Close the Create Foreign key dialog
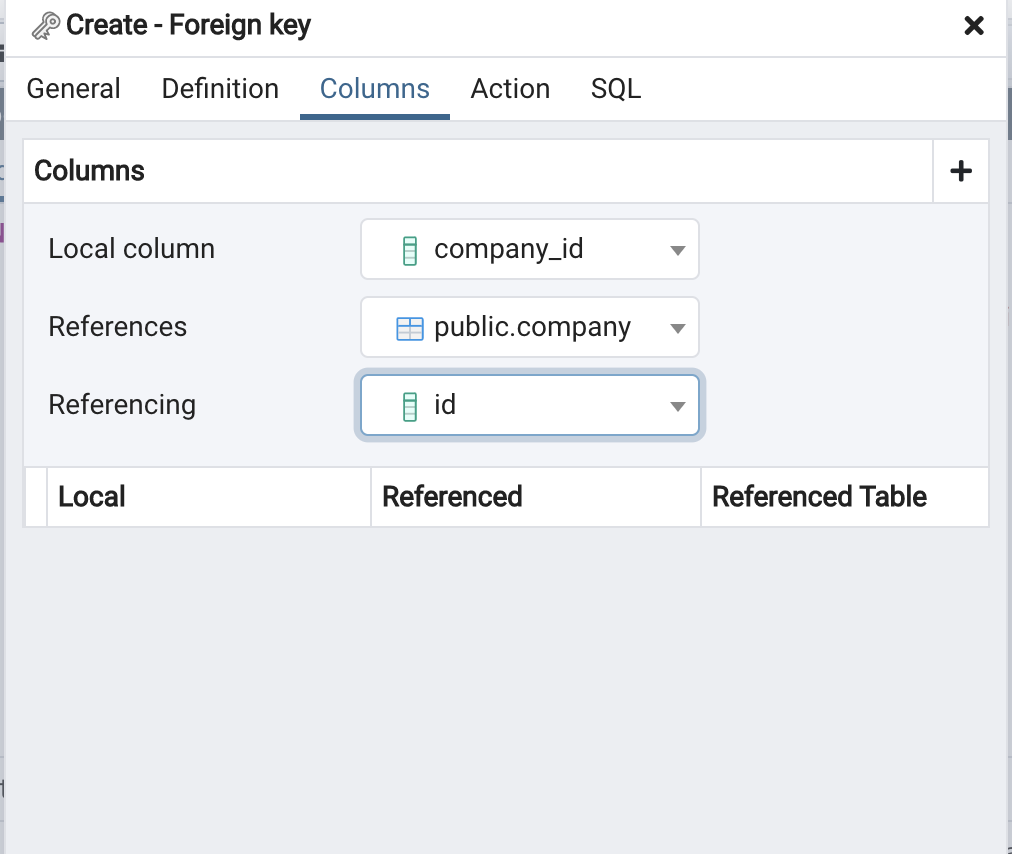Screen dimensions: 1012x854 click(x=974, y=26)
